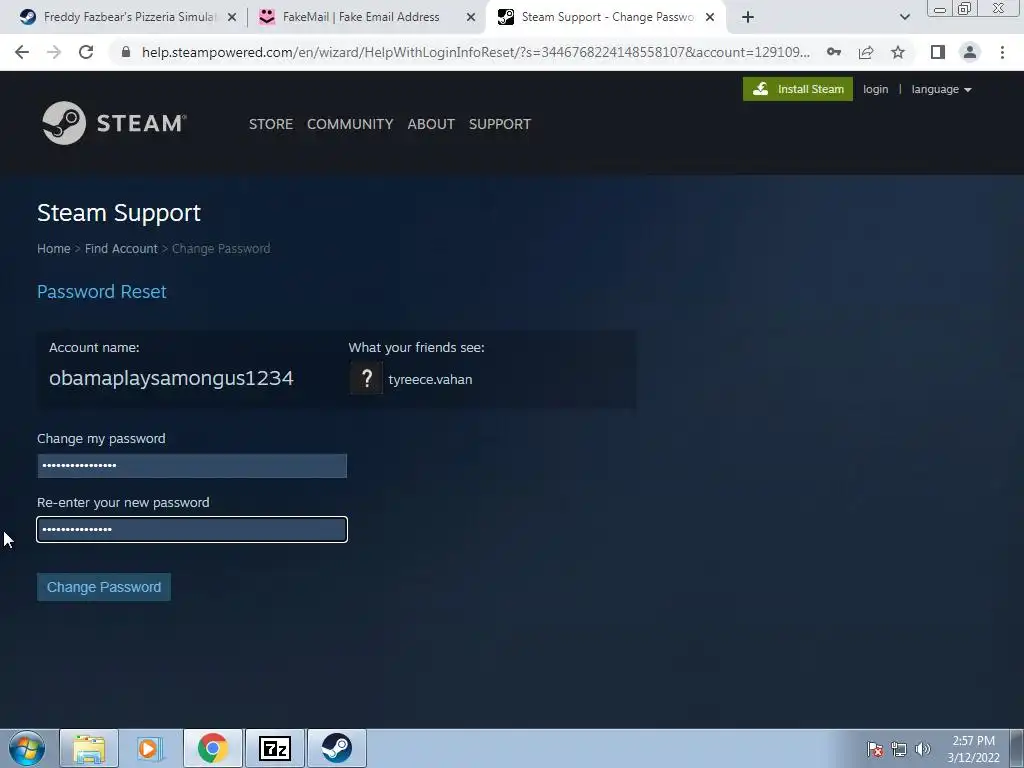Select the Steam Support Change Password tab

606,17
